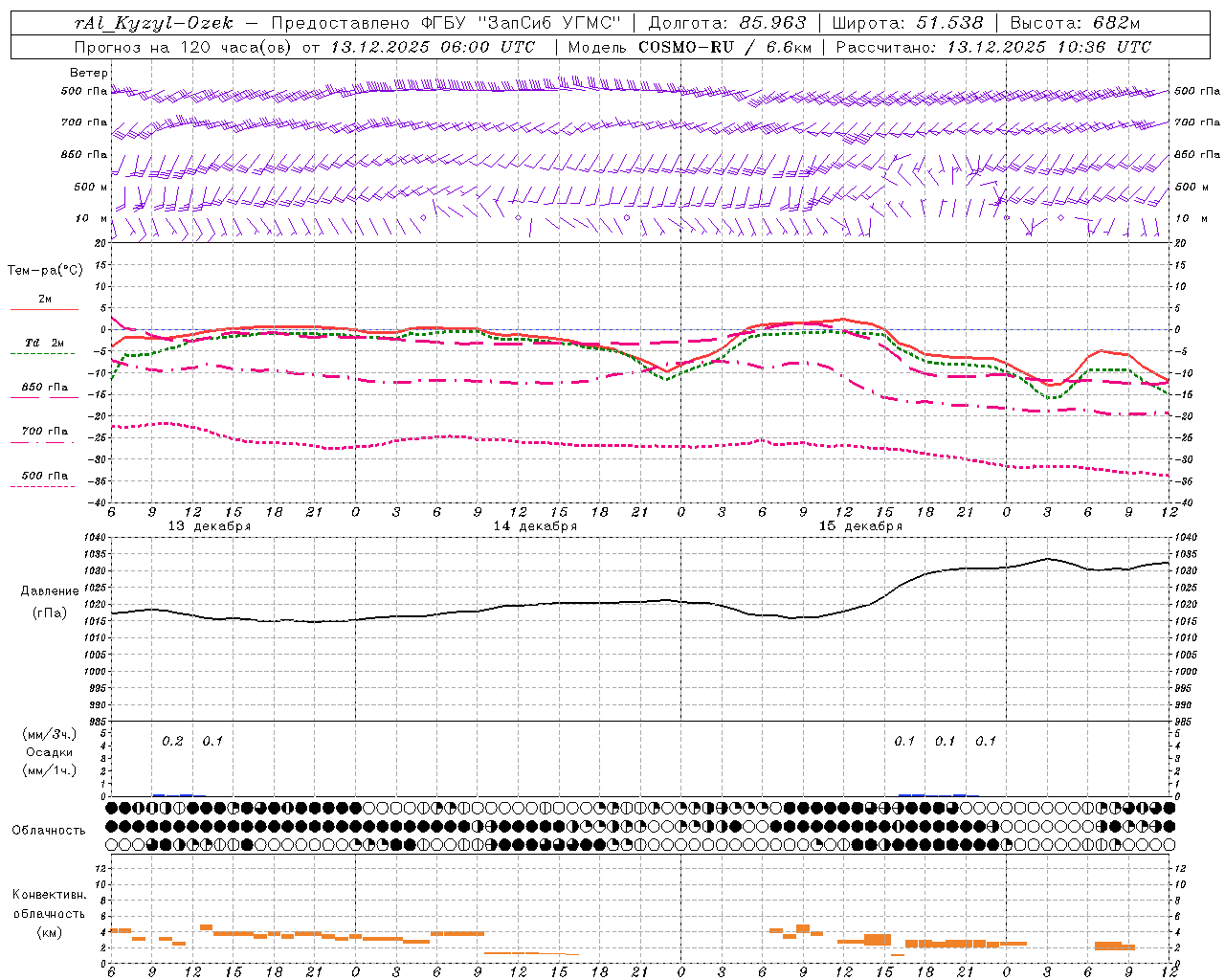The width and height of the screenshot is (1225, 980).
Task: Click the longitude value Долгота: 85.963
Action: tap(727, 23)
